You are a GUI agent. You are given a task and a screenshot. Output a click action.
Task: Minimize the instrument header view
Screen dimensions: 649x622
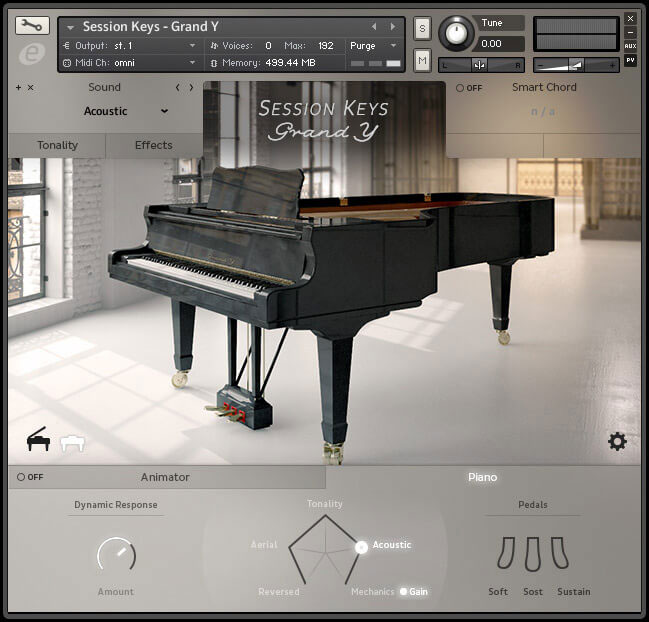coord(630,32)
